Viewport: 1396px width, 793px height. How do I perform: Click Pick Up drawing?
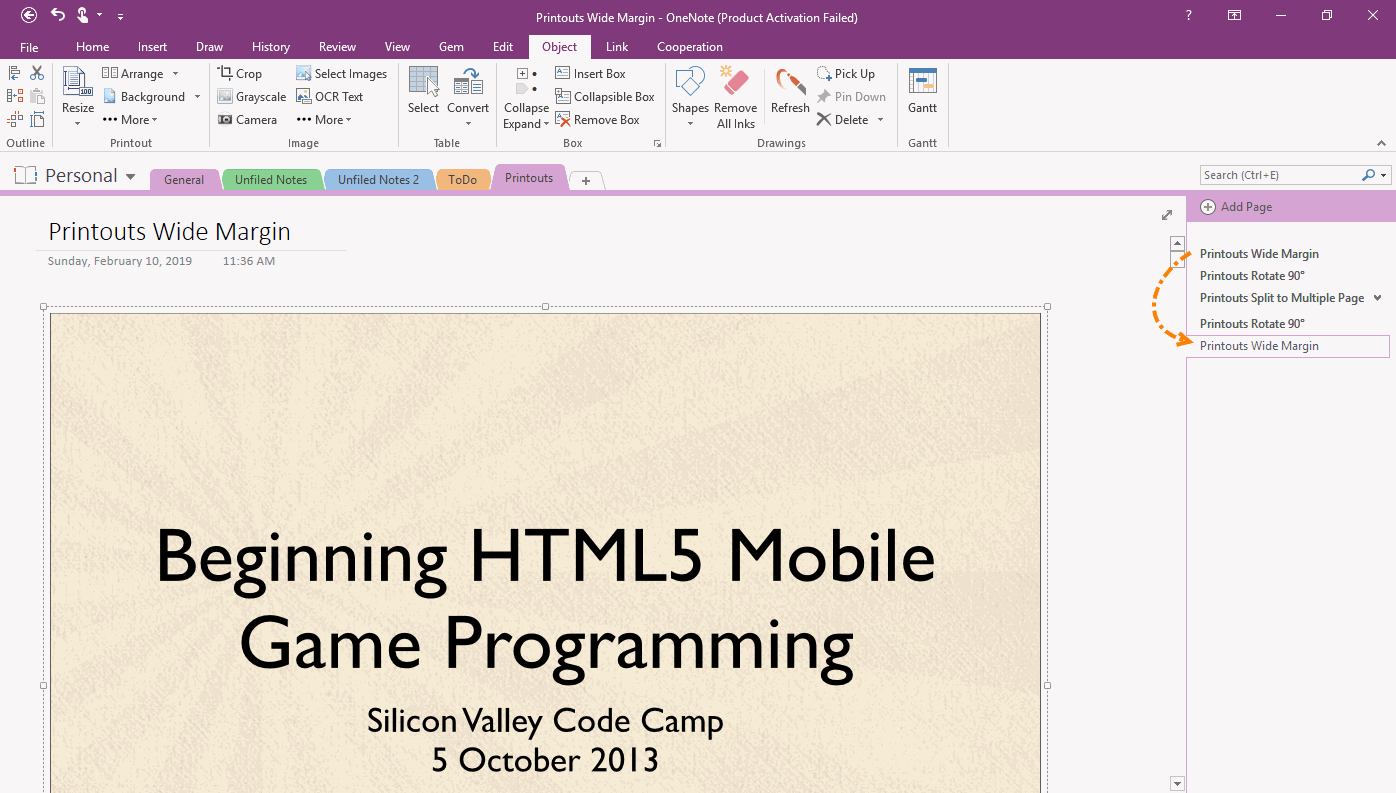pyautogui.click(x=846, y=74)
